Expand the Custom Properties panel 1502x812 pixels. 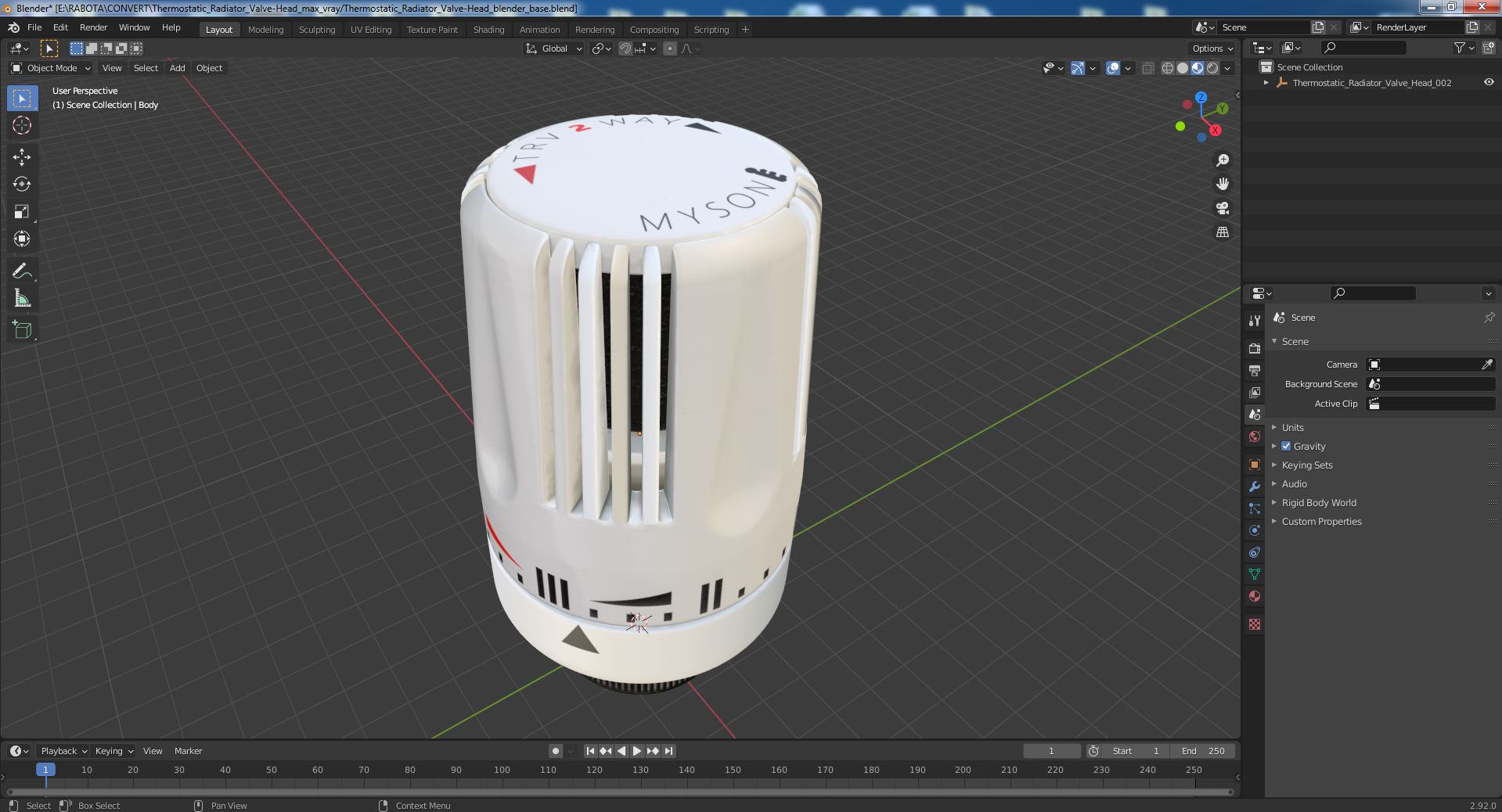[1321, 521]
